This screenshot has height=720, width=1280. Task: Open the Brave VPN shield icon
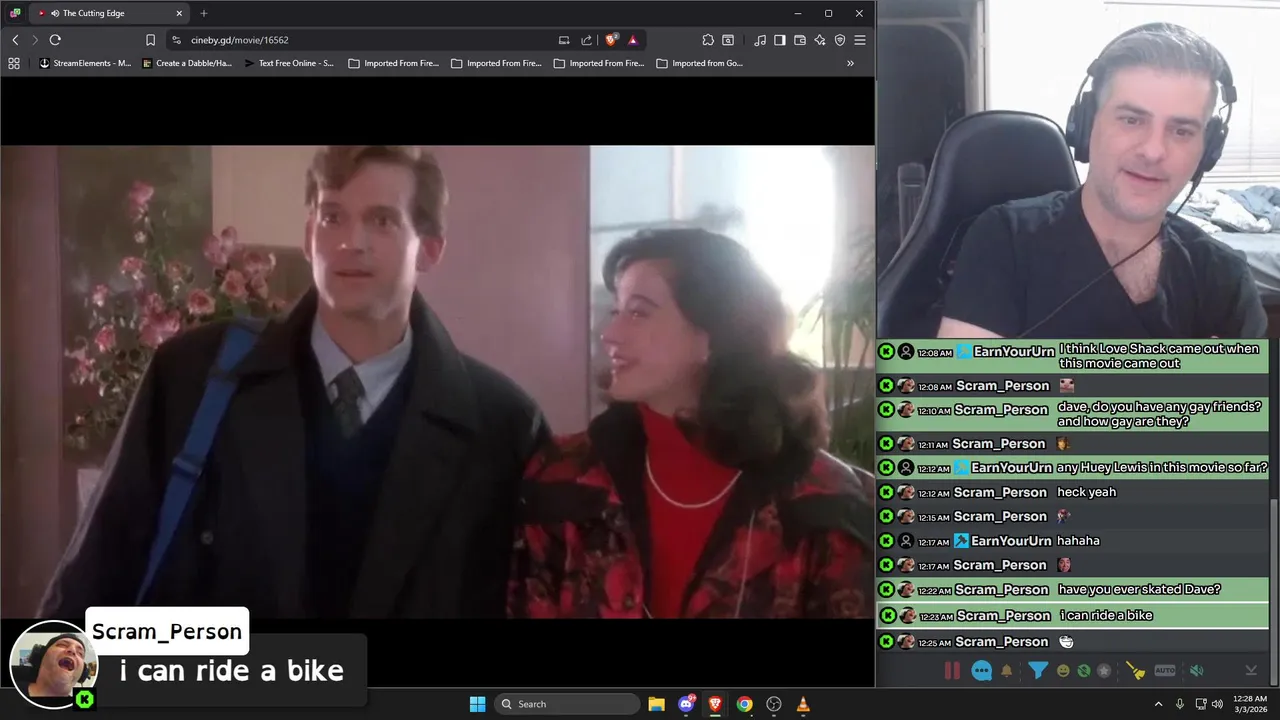840,40
